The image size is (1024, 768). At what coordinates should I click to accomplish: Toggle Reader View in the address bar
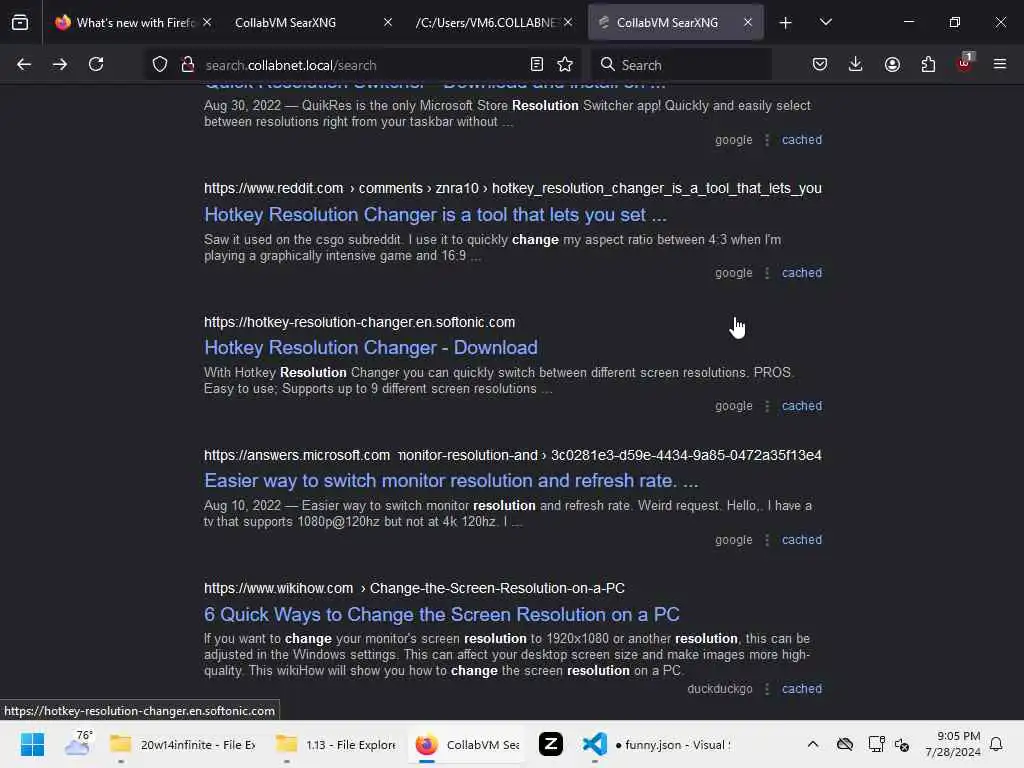536,64
